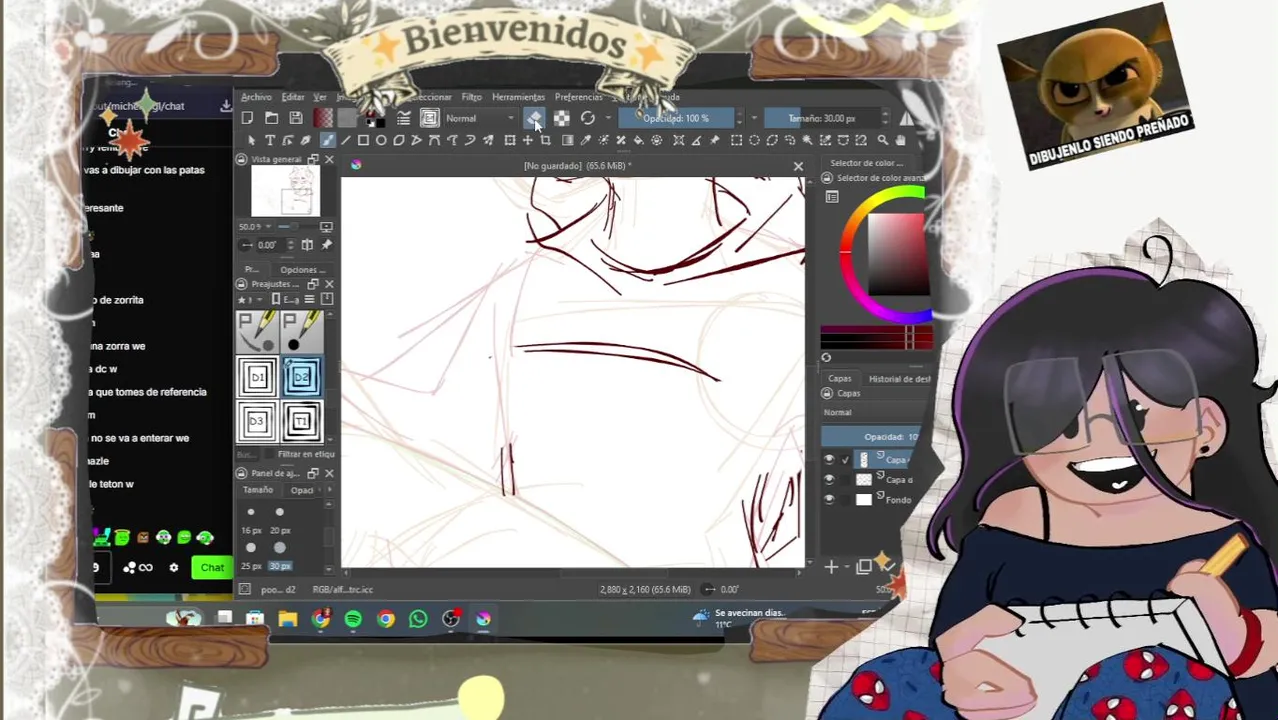Select the Transform tool
Image resolution: width=1278 pixels, height=720 pixels.
(510, 140)
